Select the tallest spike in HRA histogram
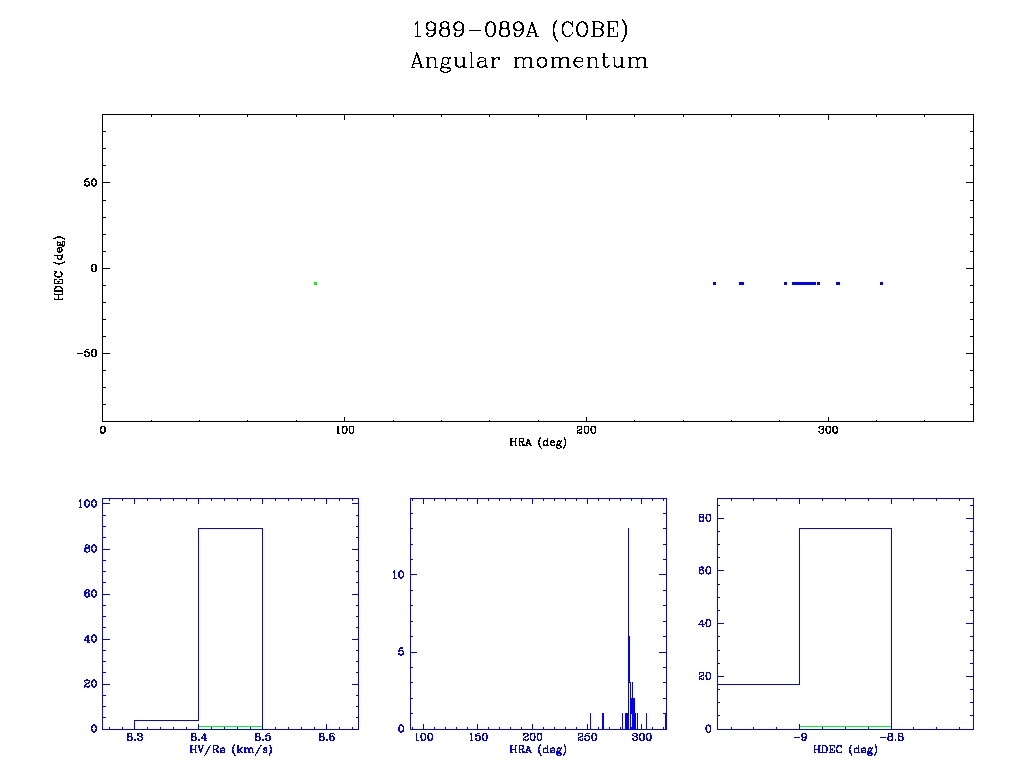 (x=628, y=620)
